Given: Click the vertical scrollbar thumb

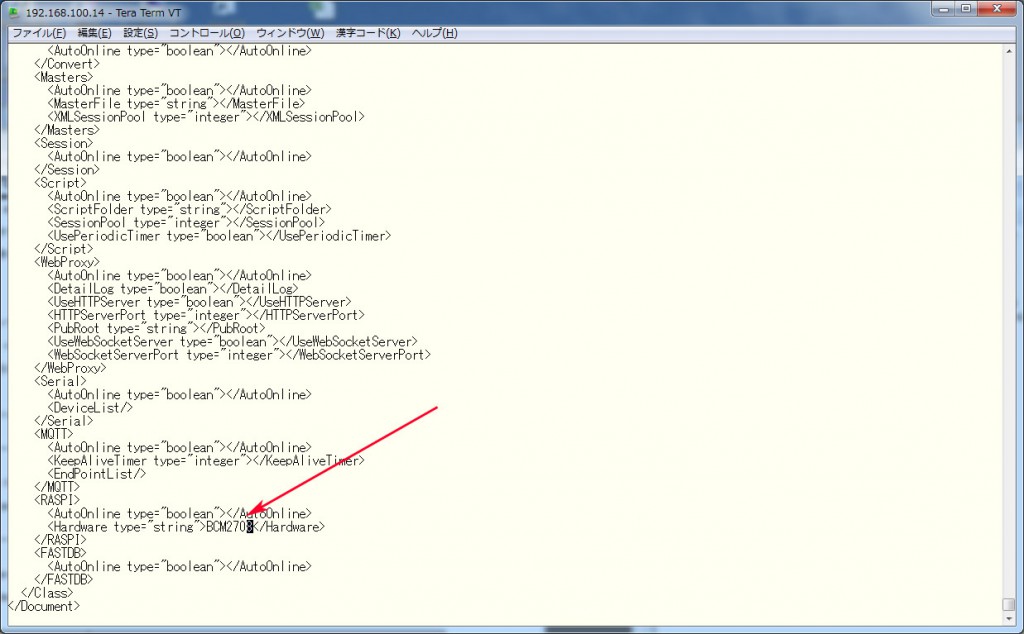Looking at the screenshot, I should (x=1010, y=605).
